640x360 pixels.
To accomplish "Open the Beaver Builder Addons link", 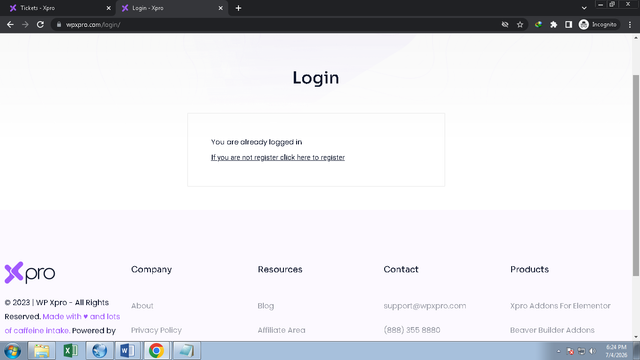I will tap(552, 330).
